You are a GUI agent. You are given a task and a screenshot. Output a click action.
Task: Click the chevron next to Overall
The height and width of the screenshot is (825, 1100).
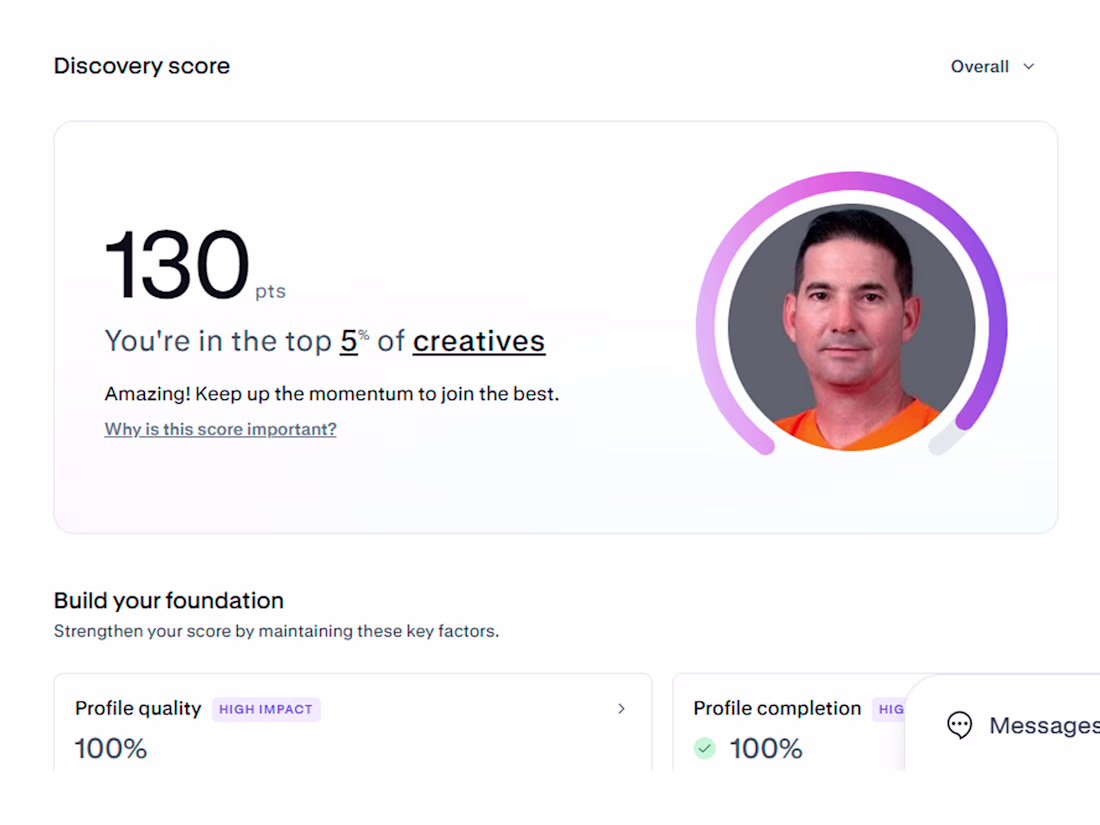[1028, 67]
